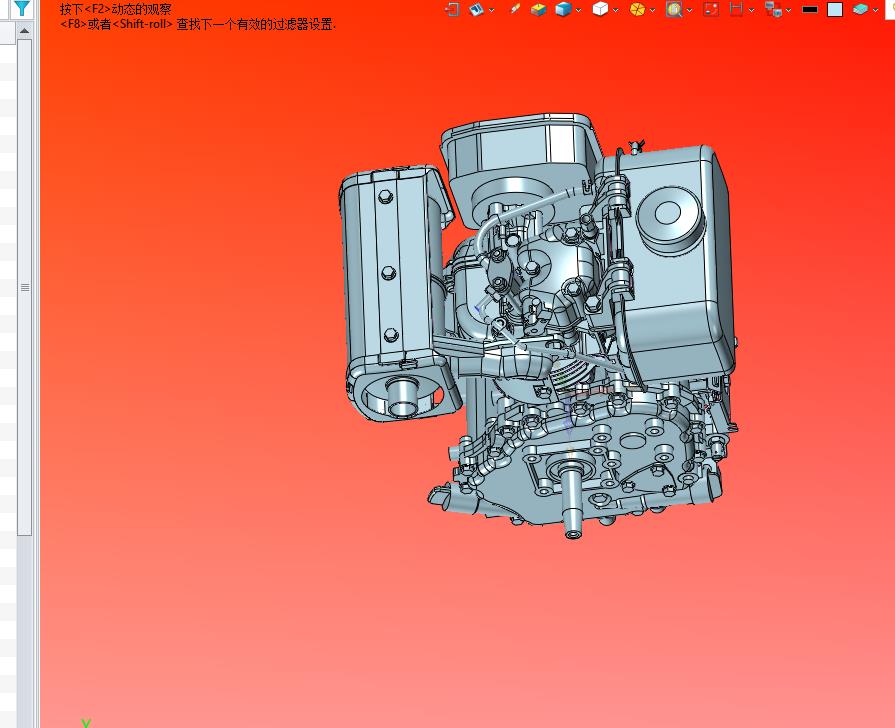Expand the dimension icon dropdown arrow
This screenshot has height=728, width=895.
coord(751,10)
